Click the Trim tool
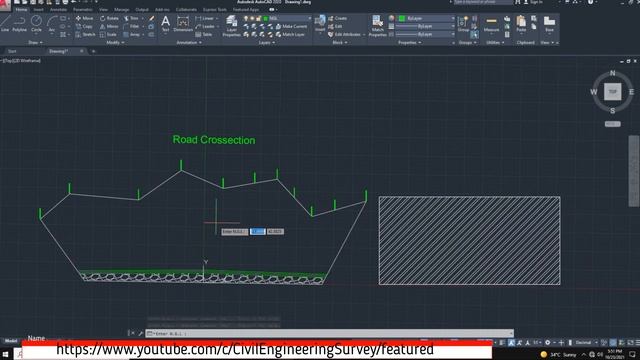 [x=131, y=18]
